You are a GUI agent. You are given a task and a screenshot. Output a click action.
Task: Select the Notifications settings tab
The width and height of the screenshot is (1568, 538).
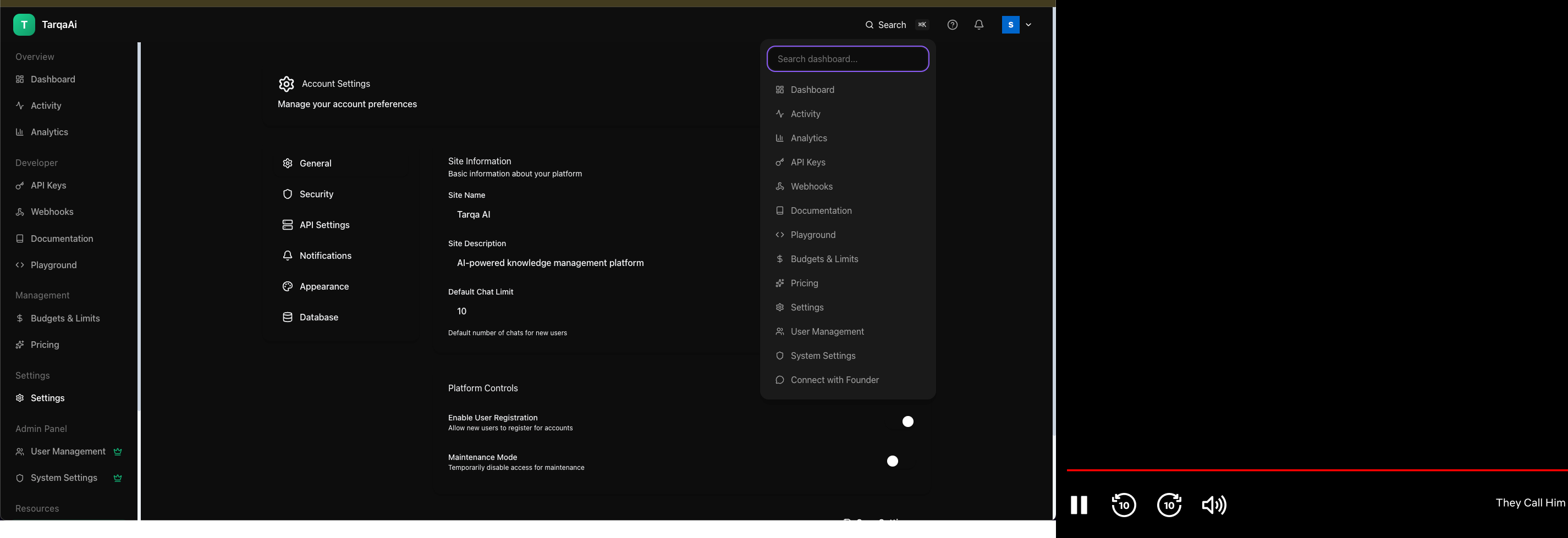pos(343,256)
